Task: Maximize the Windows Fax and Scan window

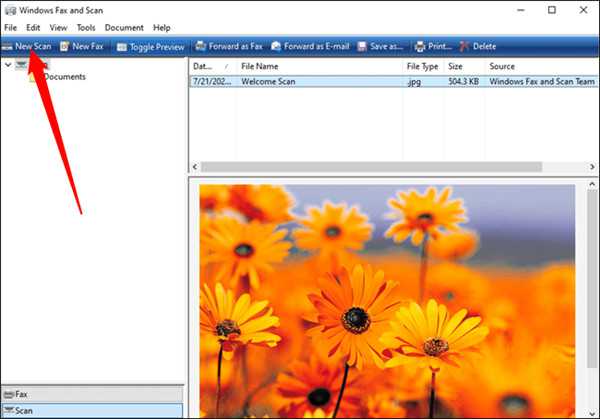Action: point(552,10)
